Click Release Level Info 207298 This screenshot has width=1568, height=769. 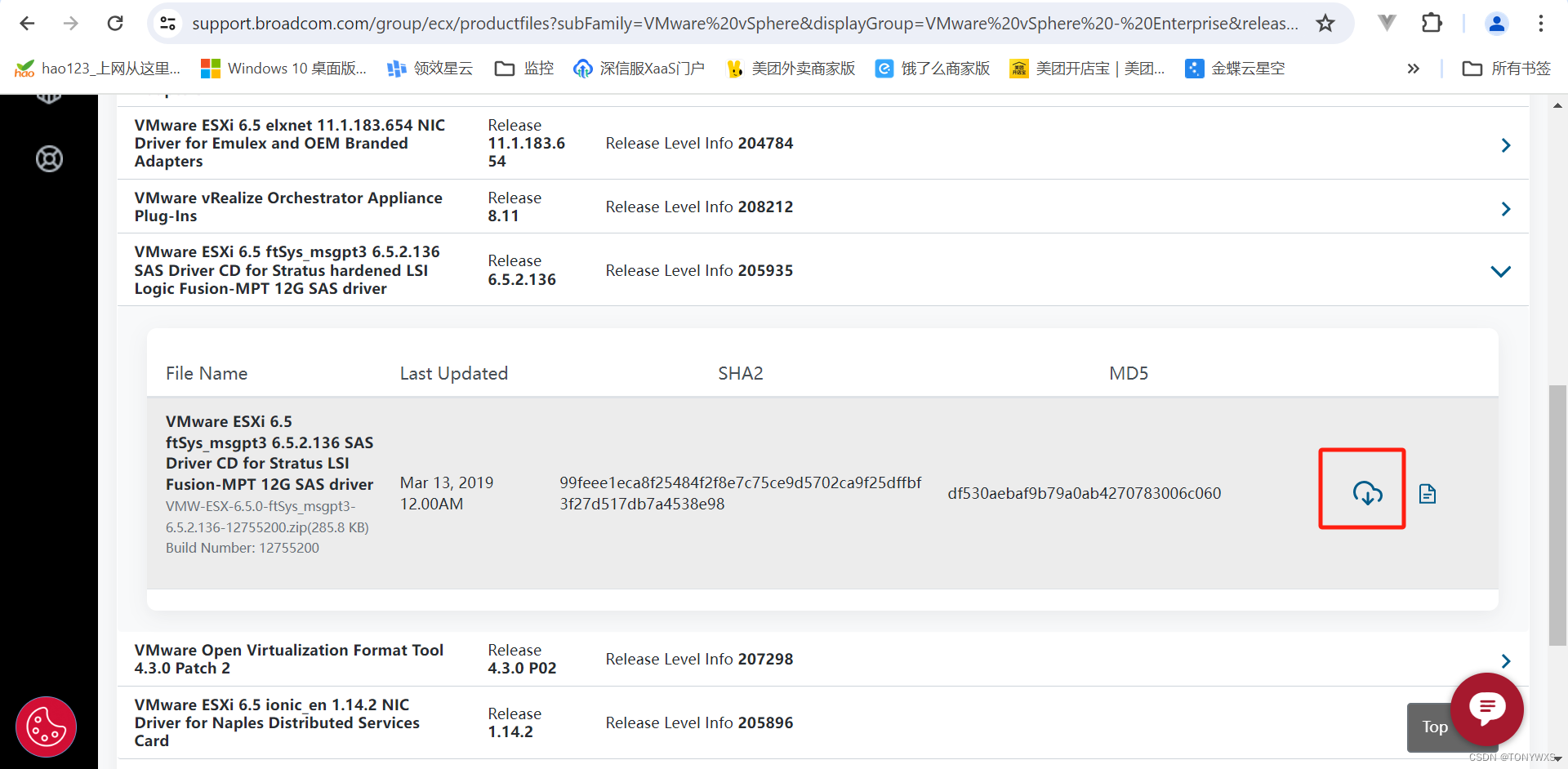(x=699, y=659)
